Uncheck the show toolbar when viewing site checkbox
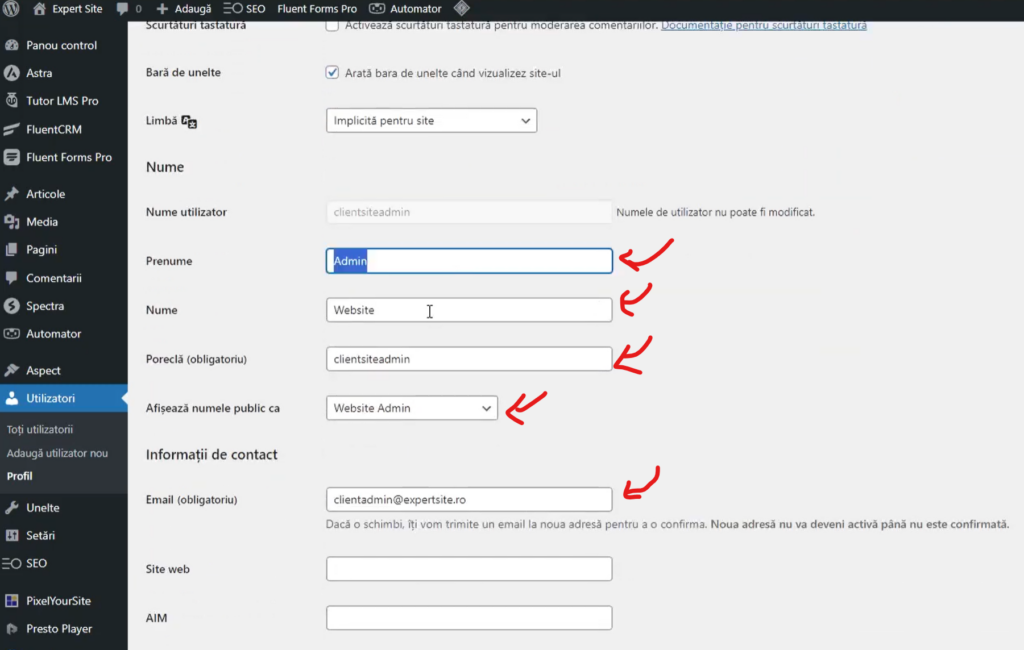 (333, 72)
